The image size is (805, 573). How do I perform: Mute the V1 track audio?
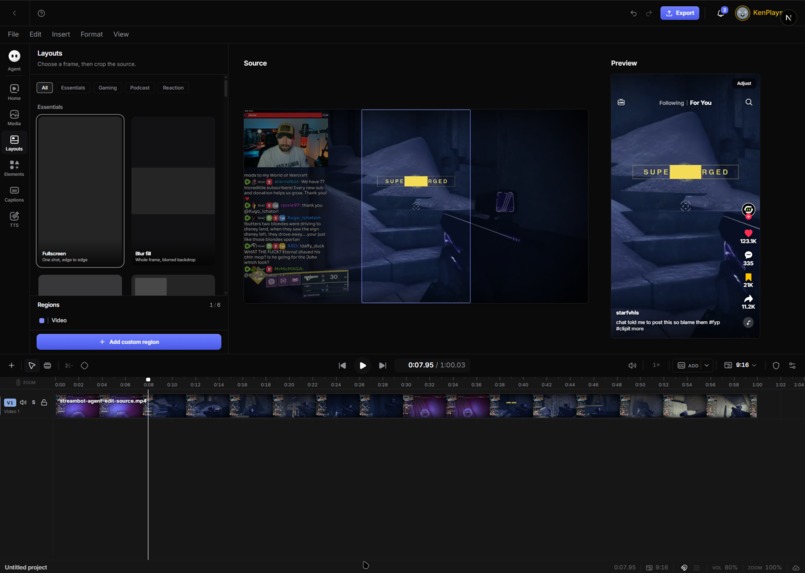tap(23, 403)
